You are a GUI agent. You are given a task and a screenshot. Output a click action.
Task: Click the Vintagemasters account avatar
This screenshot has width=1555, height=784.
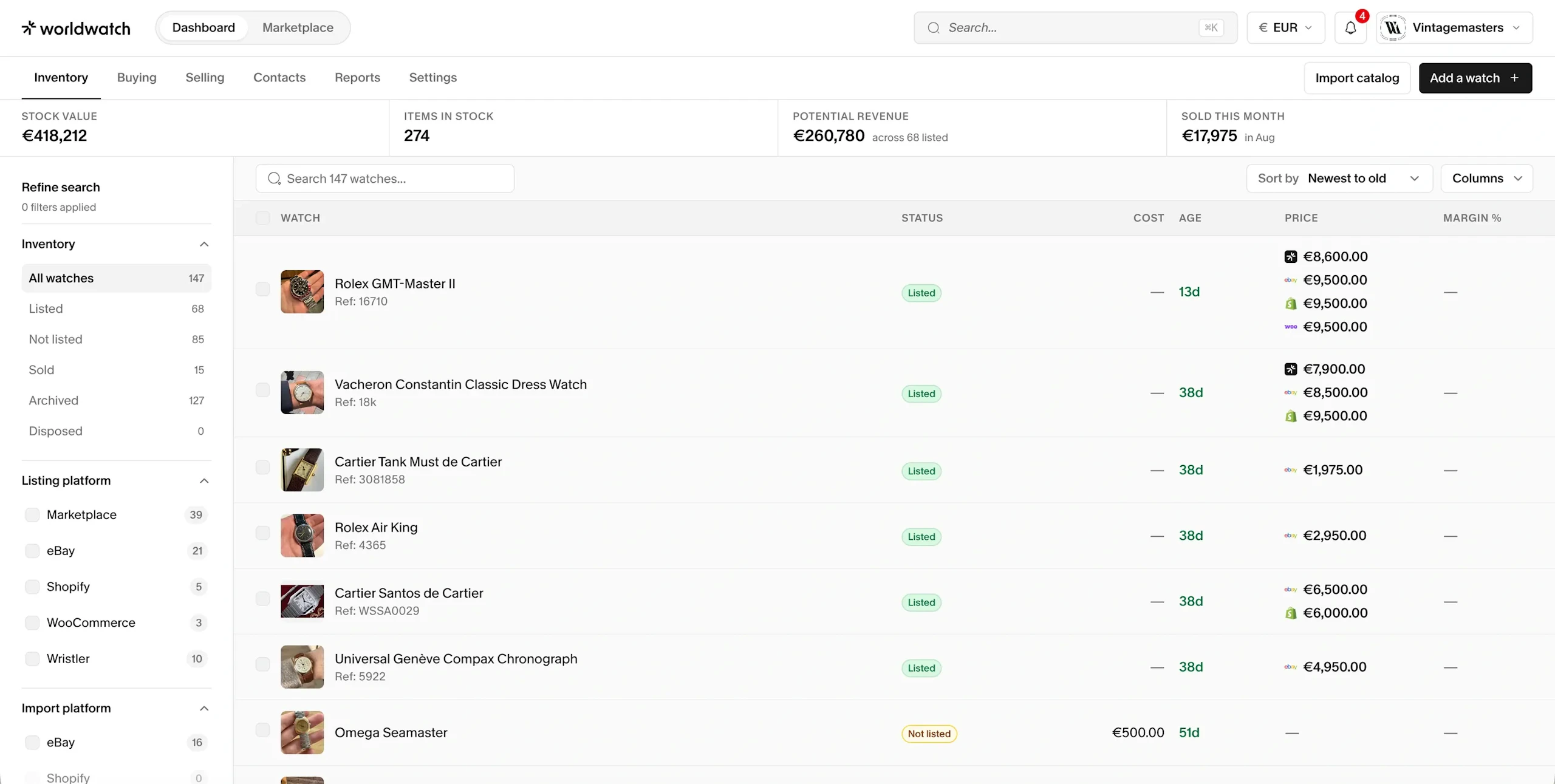click(x=1393, y=28)
